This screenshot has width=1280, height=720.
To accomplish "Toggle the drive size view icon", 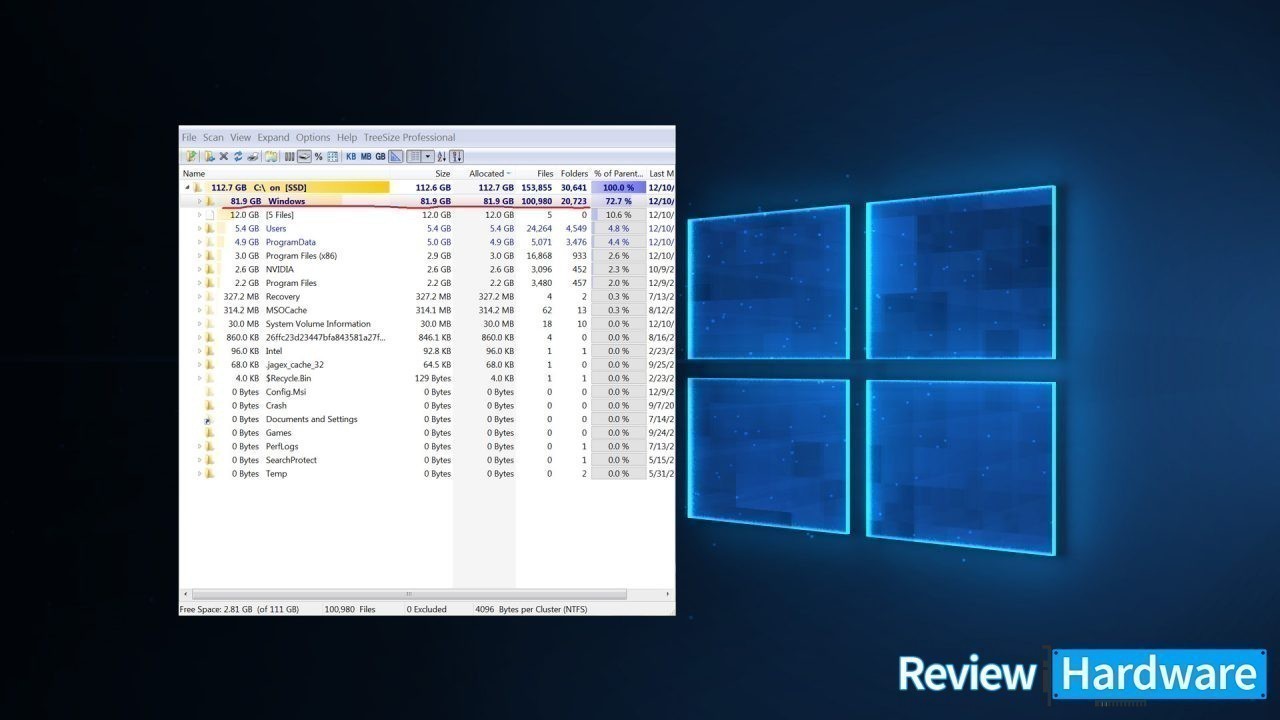I will (304, 156).
